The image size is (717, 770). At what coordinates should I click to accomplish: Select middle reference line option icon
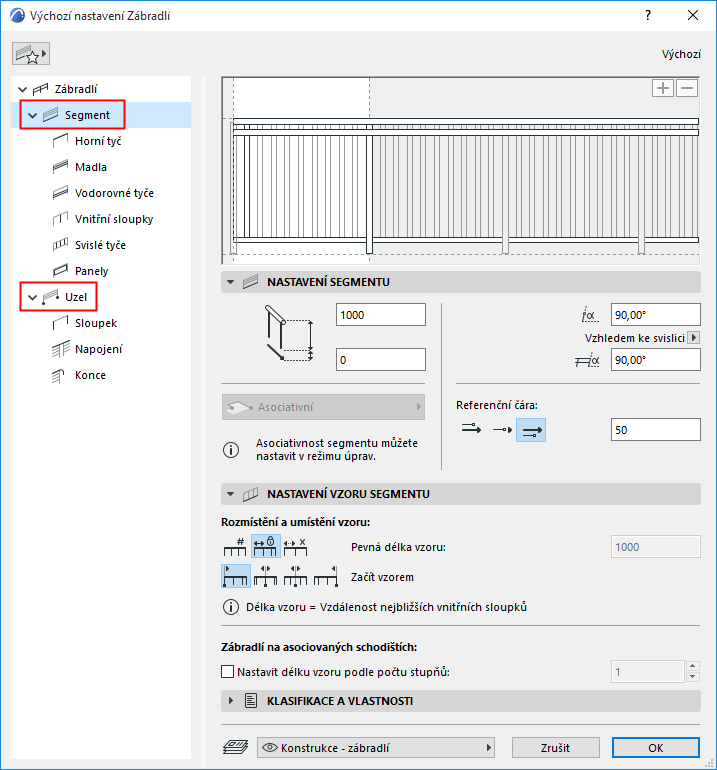502,430
